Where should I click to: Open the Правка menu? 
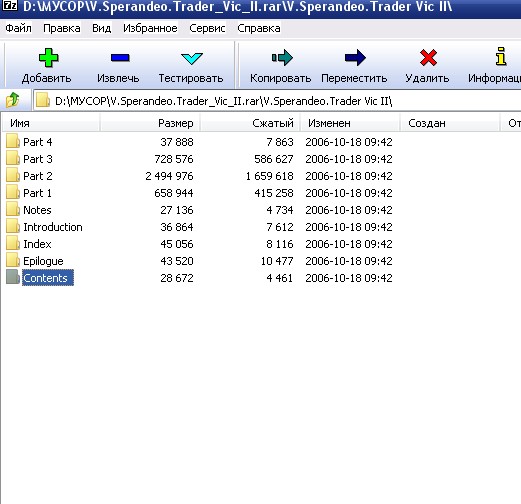(x=62, y=28)
